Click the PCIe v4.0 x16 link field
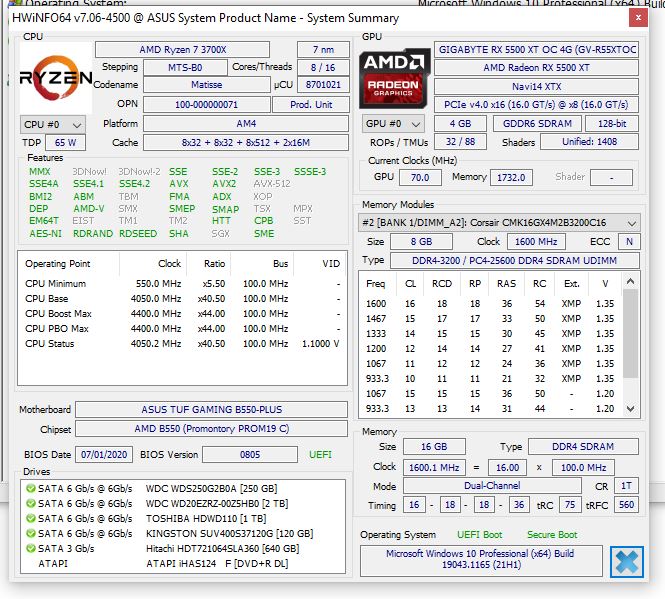This screenshot has height=599, width=665. (x=536, y=105)
